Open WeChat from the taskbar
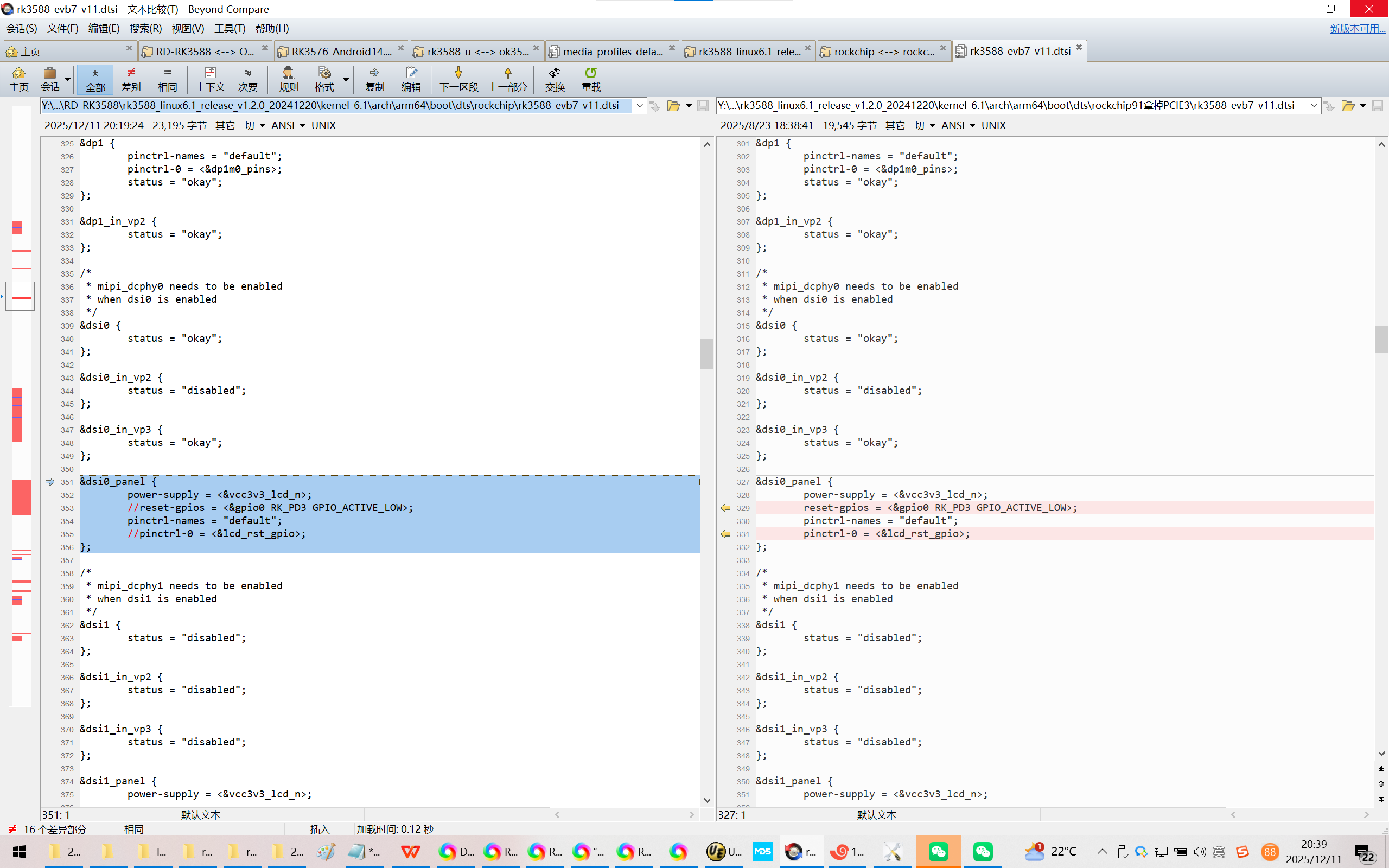Screen dimensions: 1389x868 coord(938,851)
